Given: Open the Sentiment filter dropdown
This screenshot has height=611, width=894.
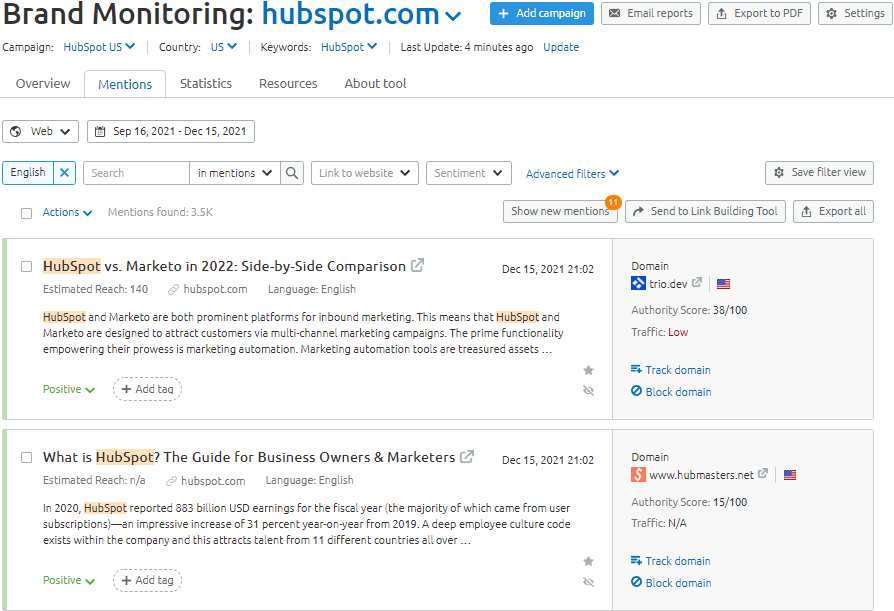Looking at the screenshot, I should (469, 173).
